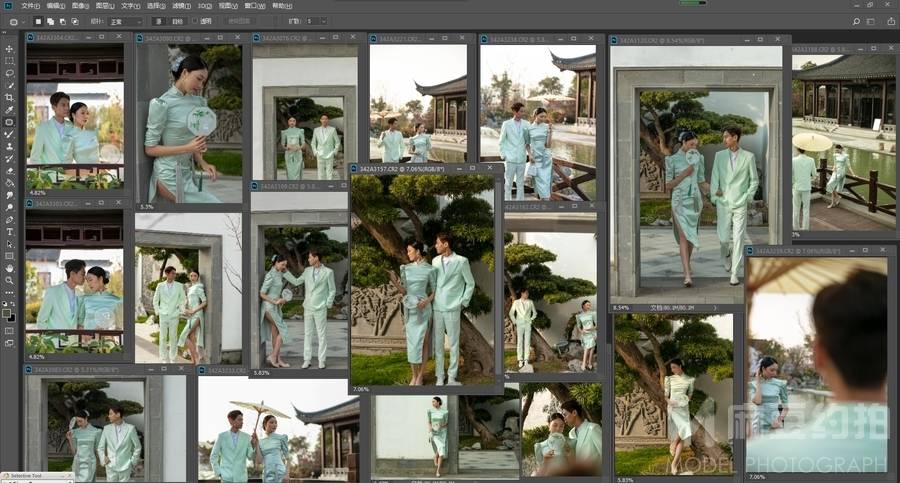Click the foreground color swatch
The image size is (900, 483).
7,313
